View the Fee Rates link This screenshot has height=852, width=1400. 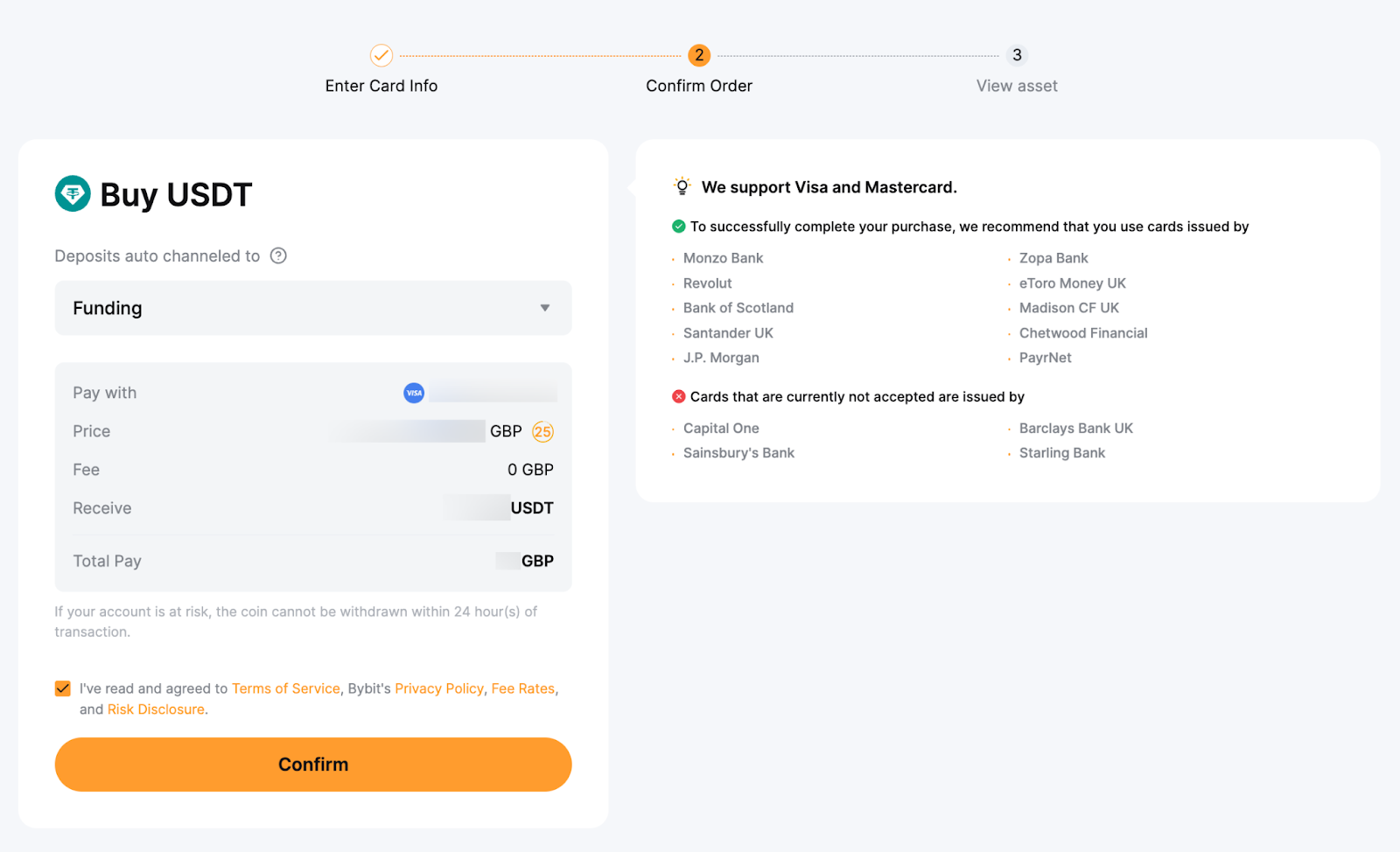pyautogui.click(x=522, y=688)
